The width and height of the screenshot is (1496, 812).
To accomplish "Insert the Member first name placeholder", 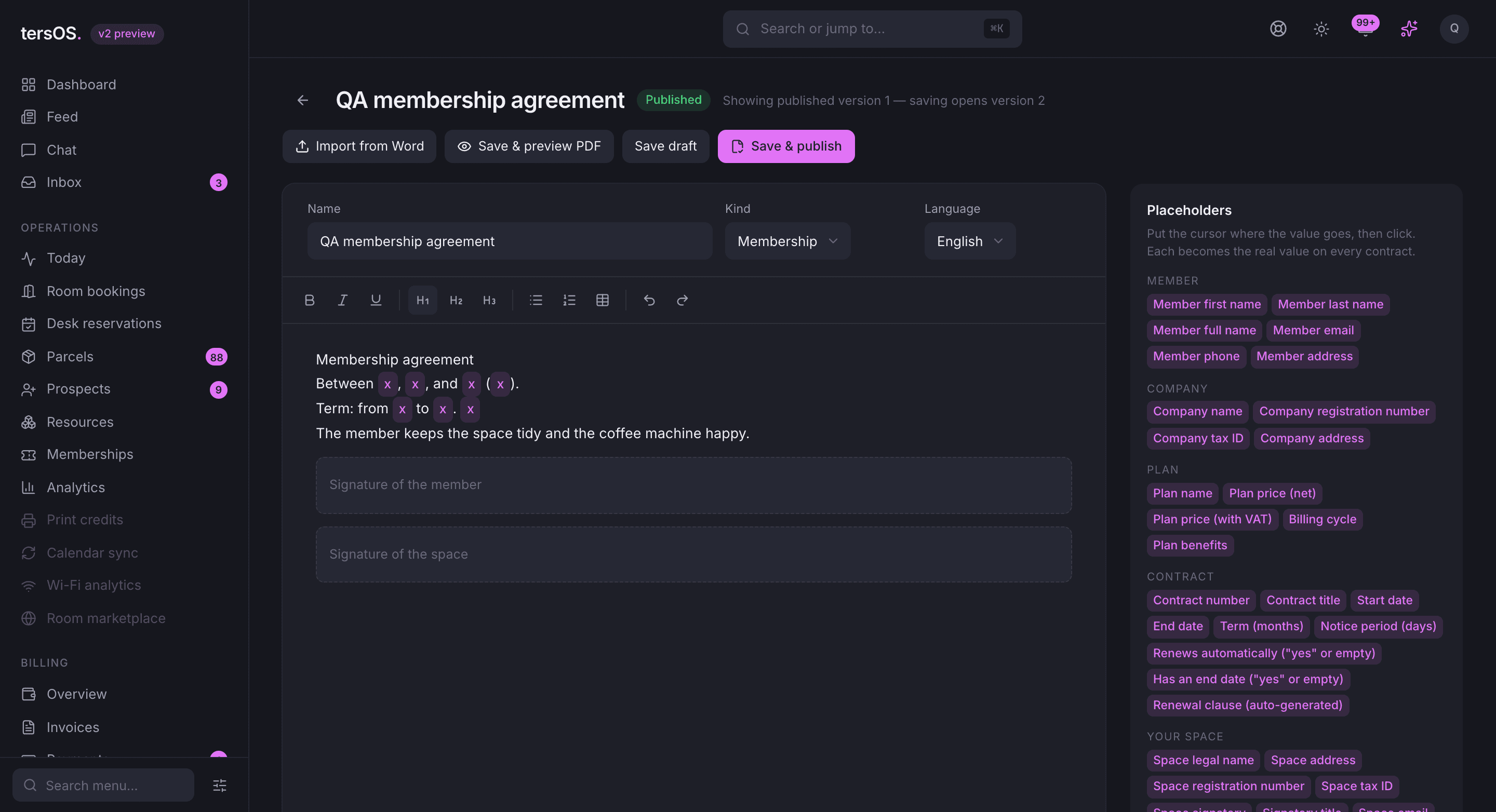I will pyautogui.click(x=1207, y=304).
